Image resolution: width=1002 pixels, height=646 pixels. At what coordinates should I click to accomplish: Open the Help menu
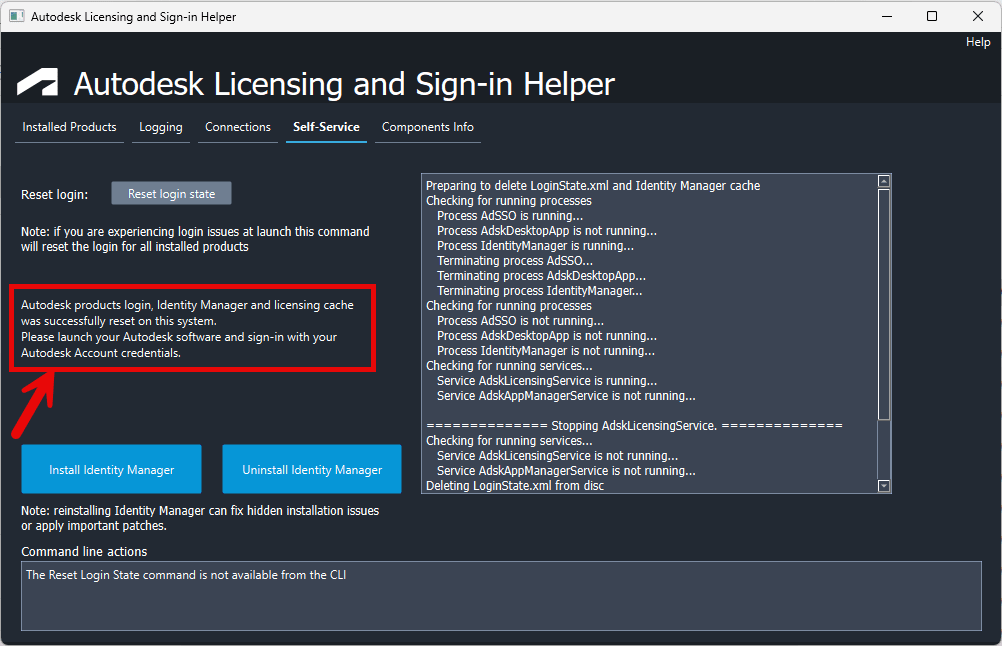[978, 42]
